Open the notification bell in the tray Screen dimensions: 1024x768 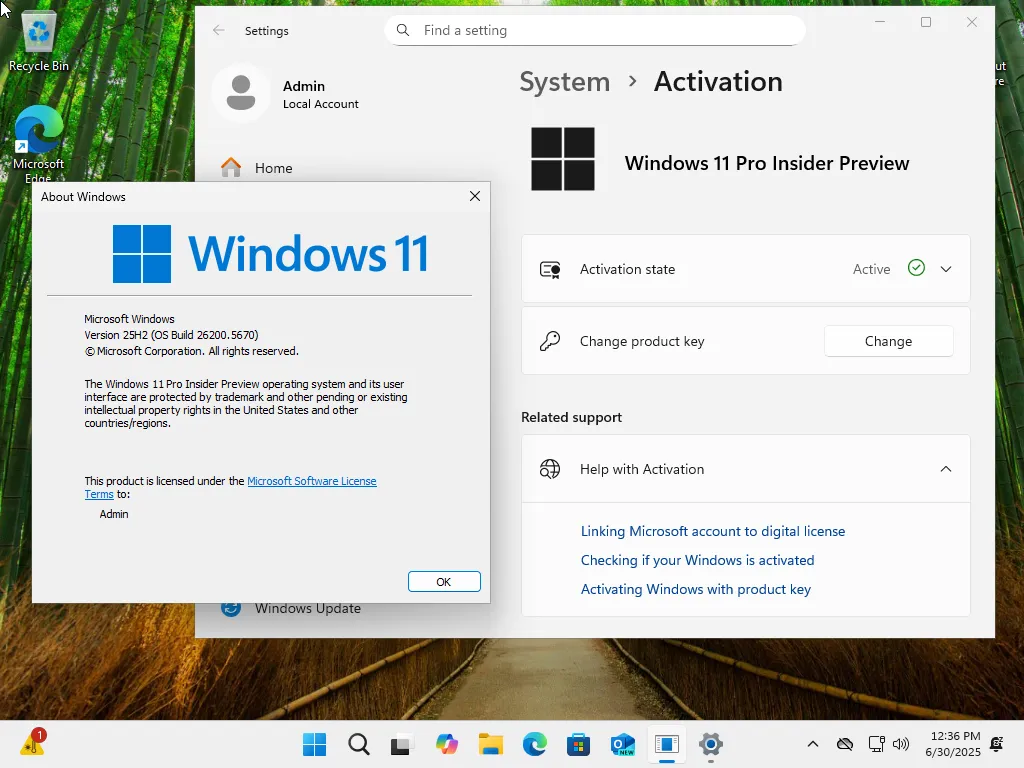pyautogui.click(x=997, y=744)
